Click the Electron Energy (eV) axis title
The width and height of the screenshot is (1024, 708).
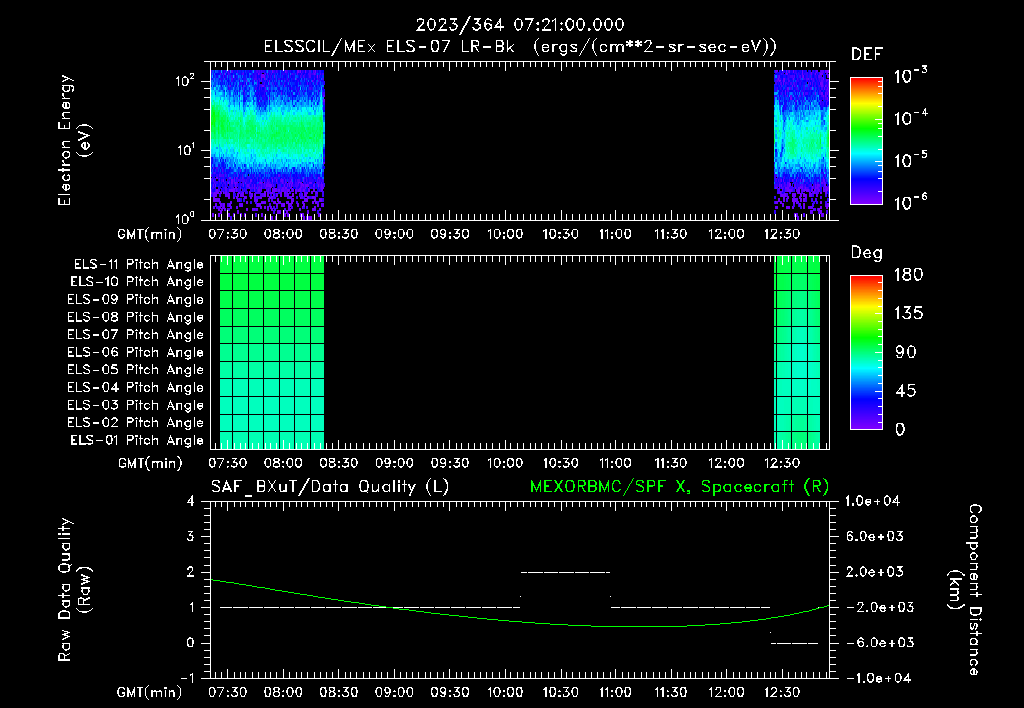pyautogui.click(x=74, y=140)
